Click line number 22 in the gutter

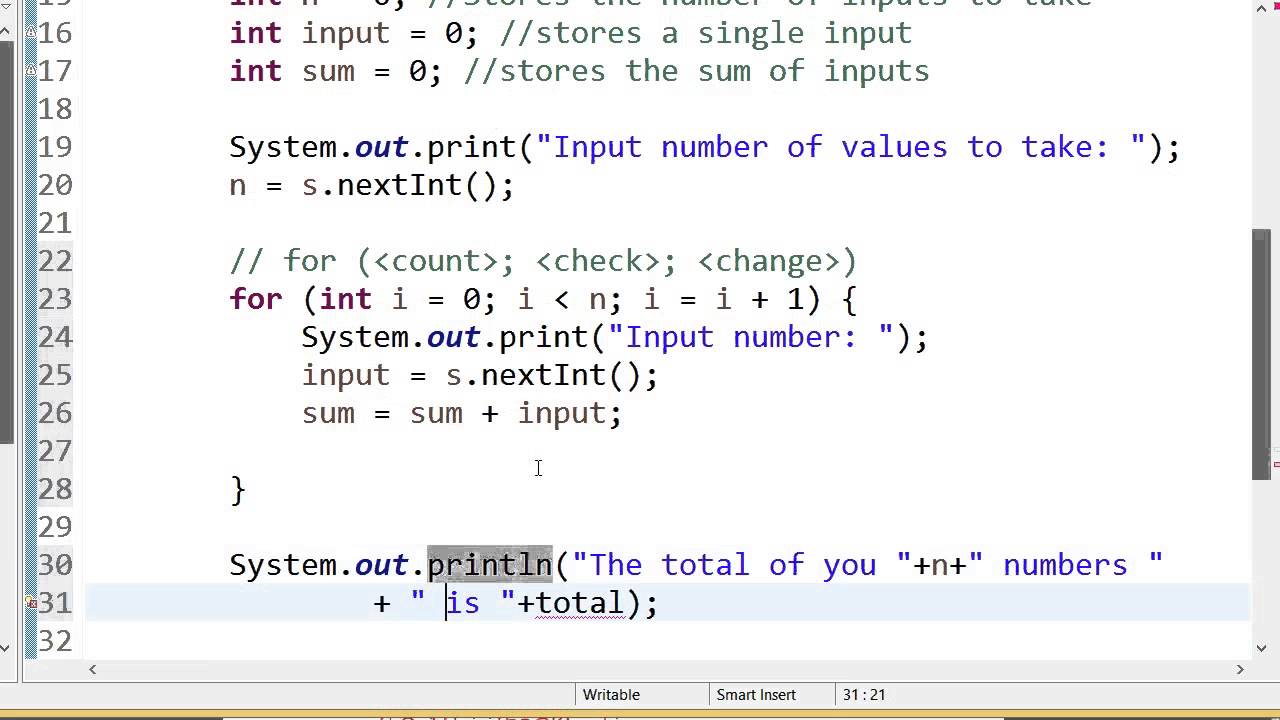tap(55, 261)
